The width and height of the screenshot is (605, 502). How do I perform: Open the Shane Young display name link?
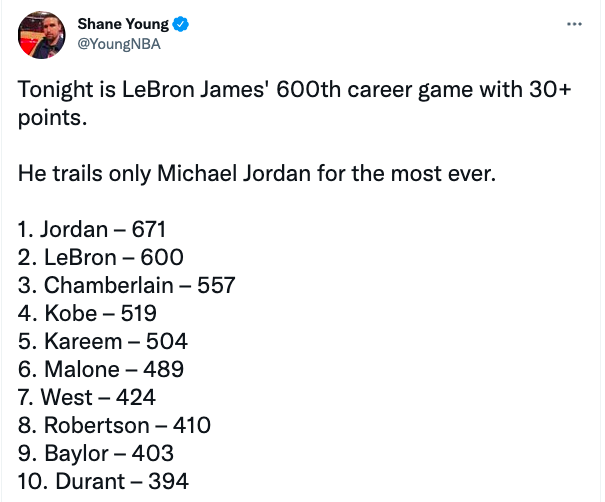click(x=123, y=24)
